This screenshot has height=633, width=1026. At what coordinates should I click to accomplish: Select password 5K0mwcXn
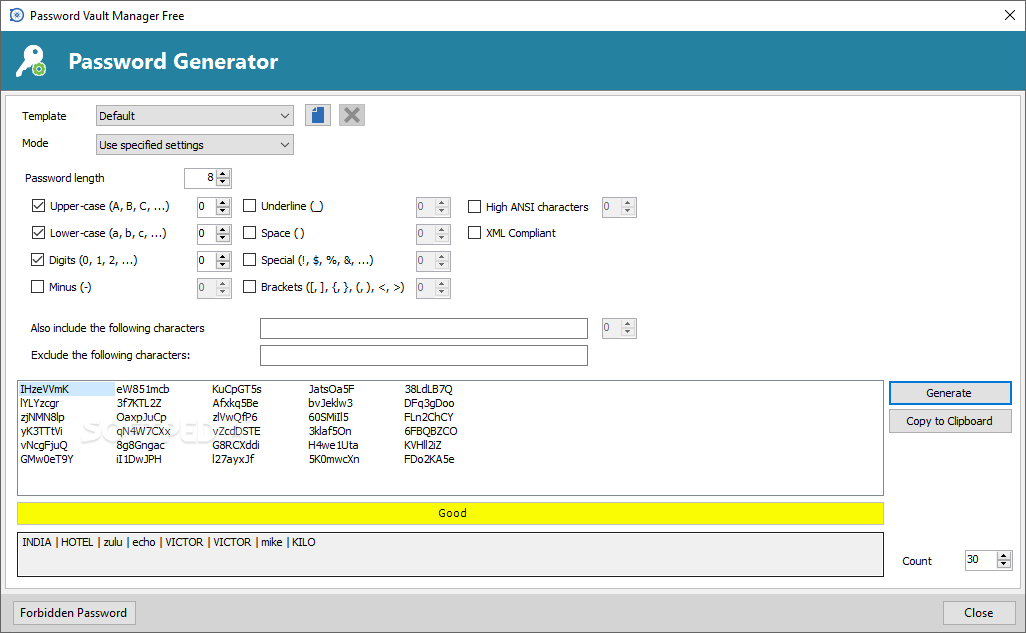pos(334,459)
